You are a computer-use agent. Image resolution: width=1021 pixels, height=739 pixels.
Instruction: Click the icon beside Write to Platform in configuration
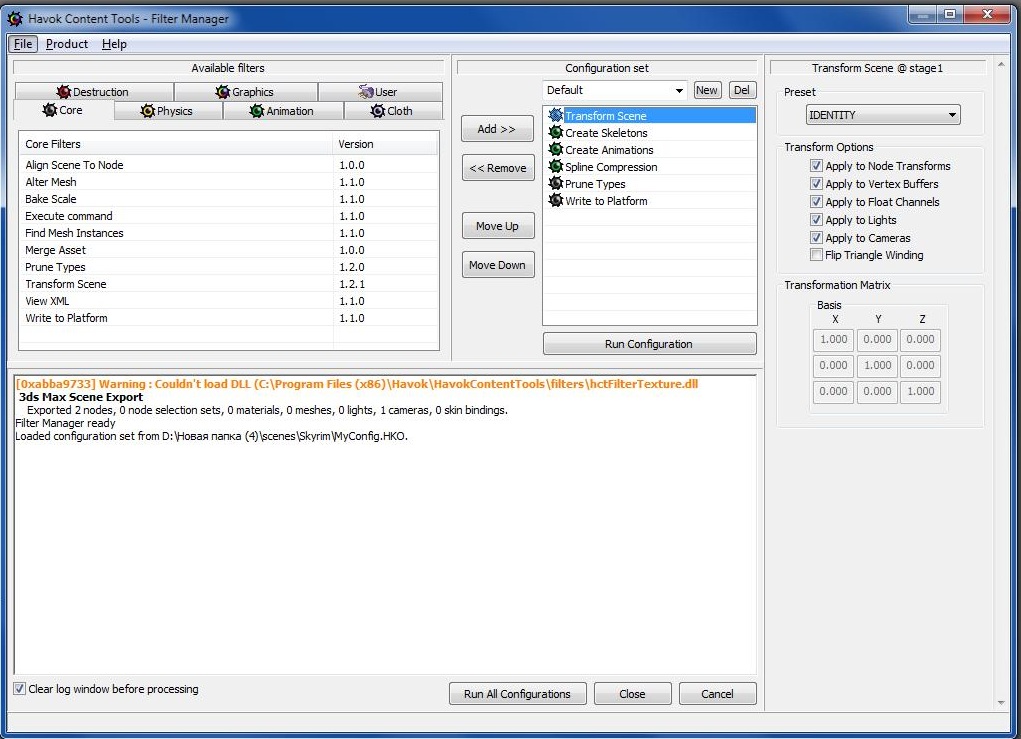555,200
